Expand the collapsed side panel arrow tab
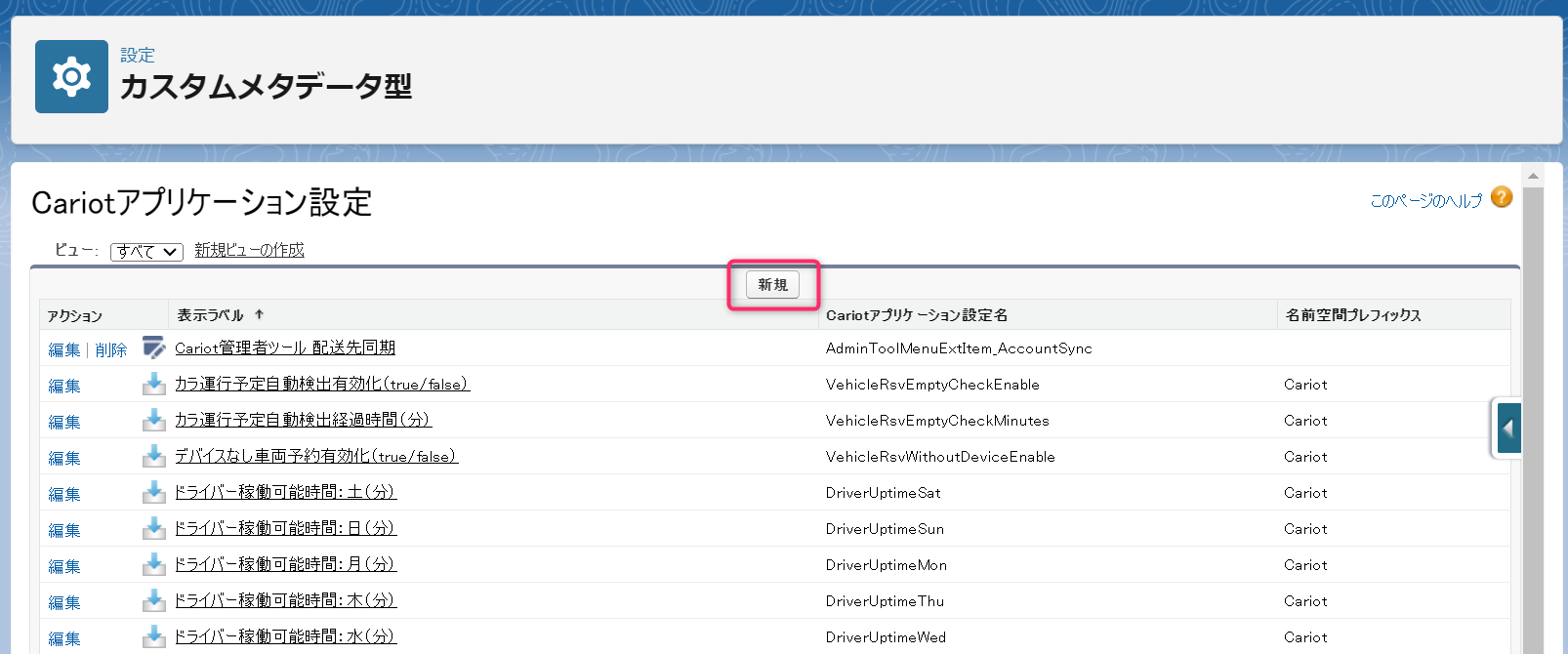1568x654 pixels. (x=1508, y=428)
